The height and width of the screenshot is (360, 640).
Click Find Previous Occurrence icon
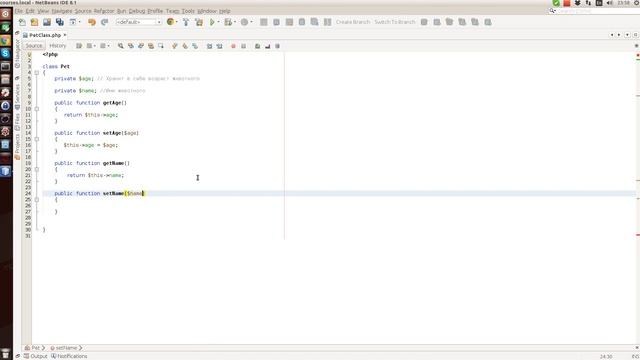[x=131, y=46]
